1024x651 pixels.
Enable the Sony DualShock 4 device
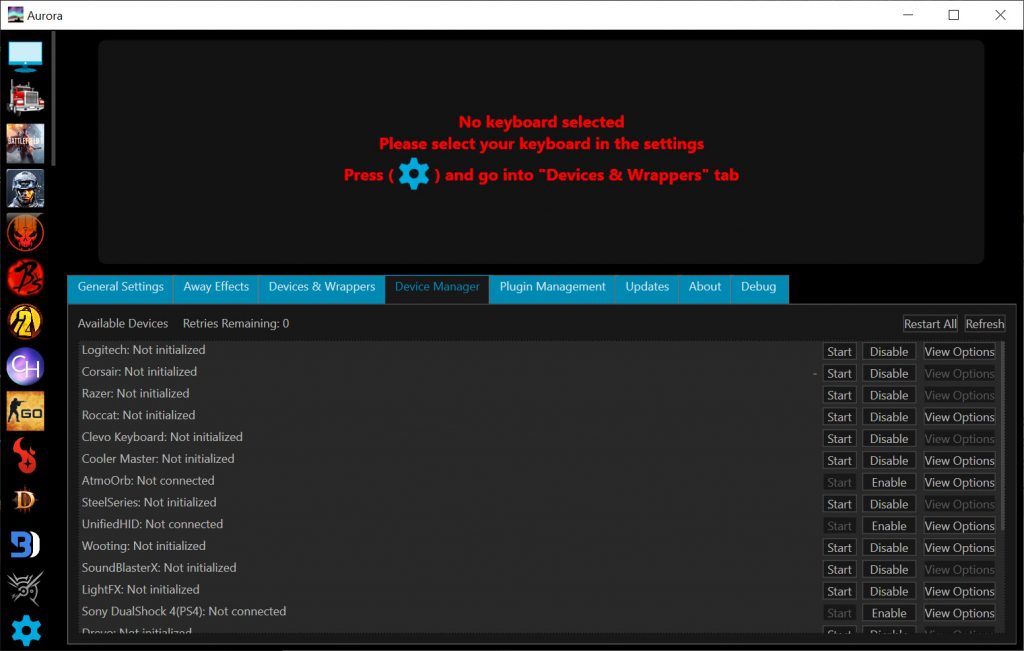pos(889,614)
